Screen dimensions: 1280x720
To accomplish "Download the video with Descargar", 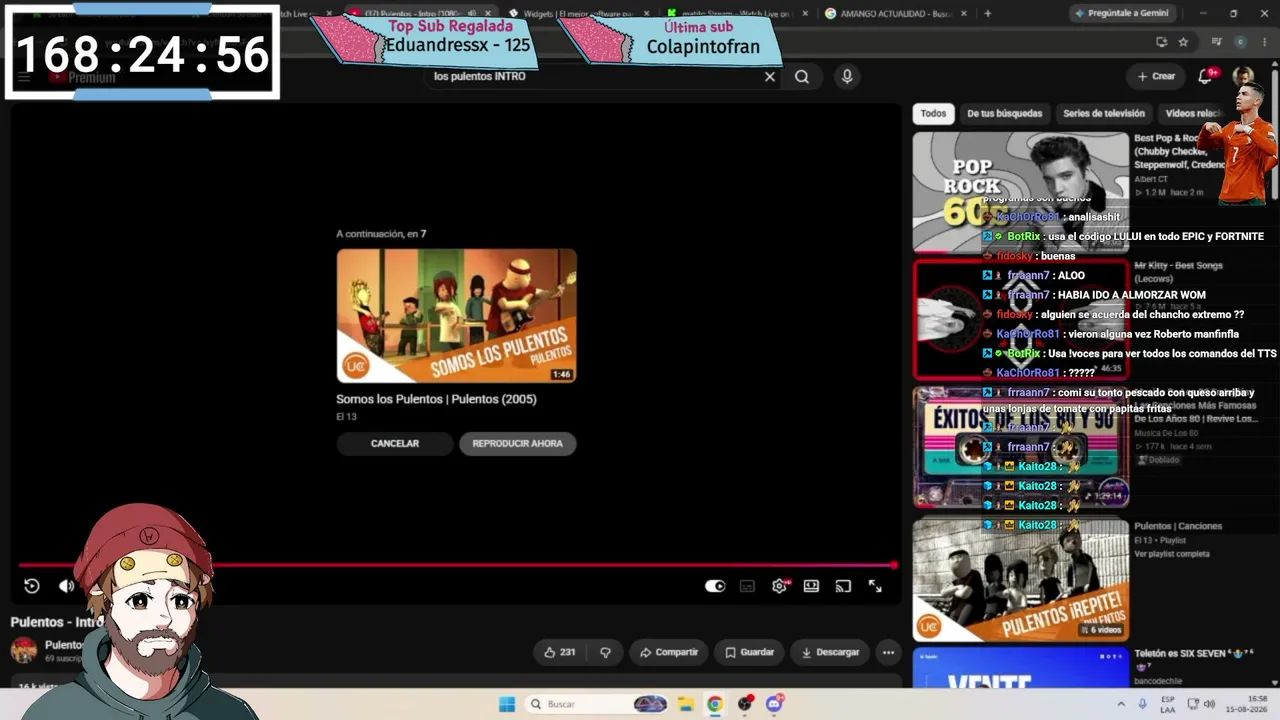I will [x=830, y=652].
